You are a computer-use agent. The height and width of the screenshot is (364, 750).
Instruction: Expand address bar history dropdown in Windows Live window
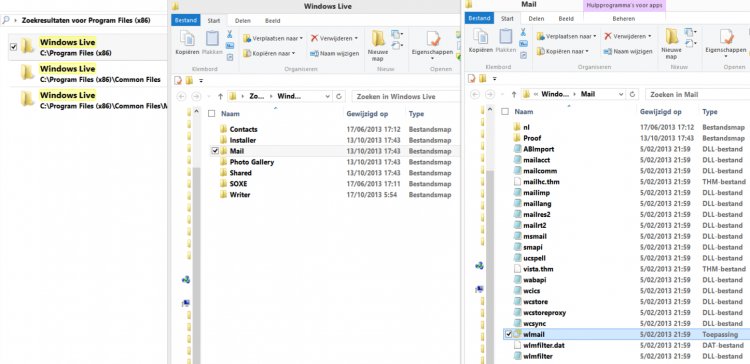[327, 97]
